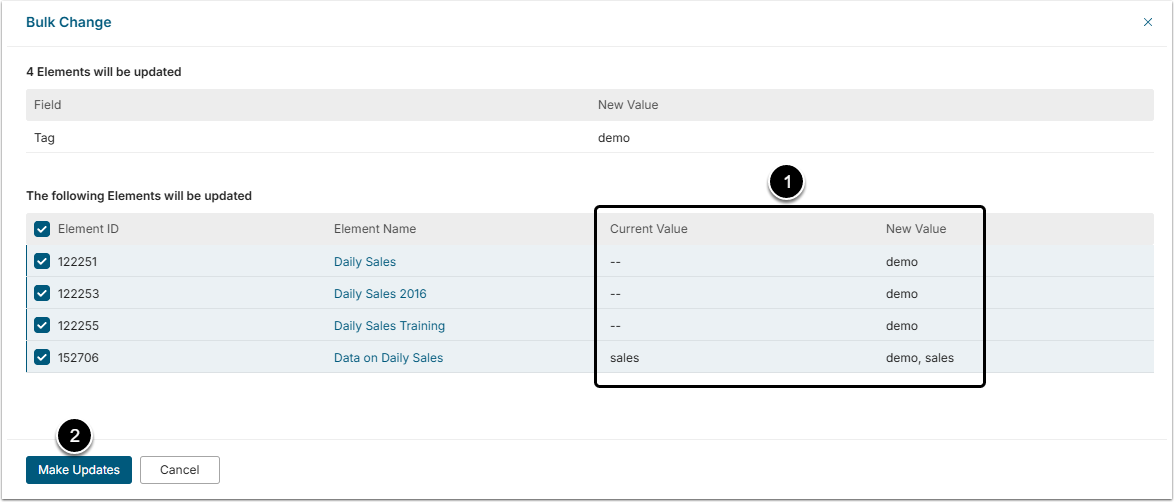This screenshot has height=502, width=1174.
Task: Open the Daily Sales 2016 link
Action: pyautogui.click(x=380, y=294)
